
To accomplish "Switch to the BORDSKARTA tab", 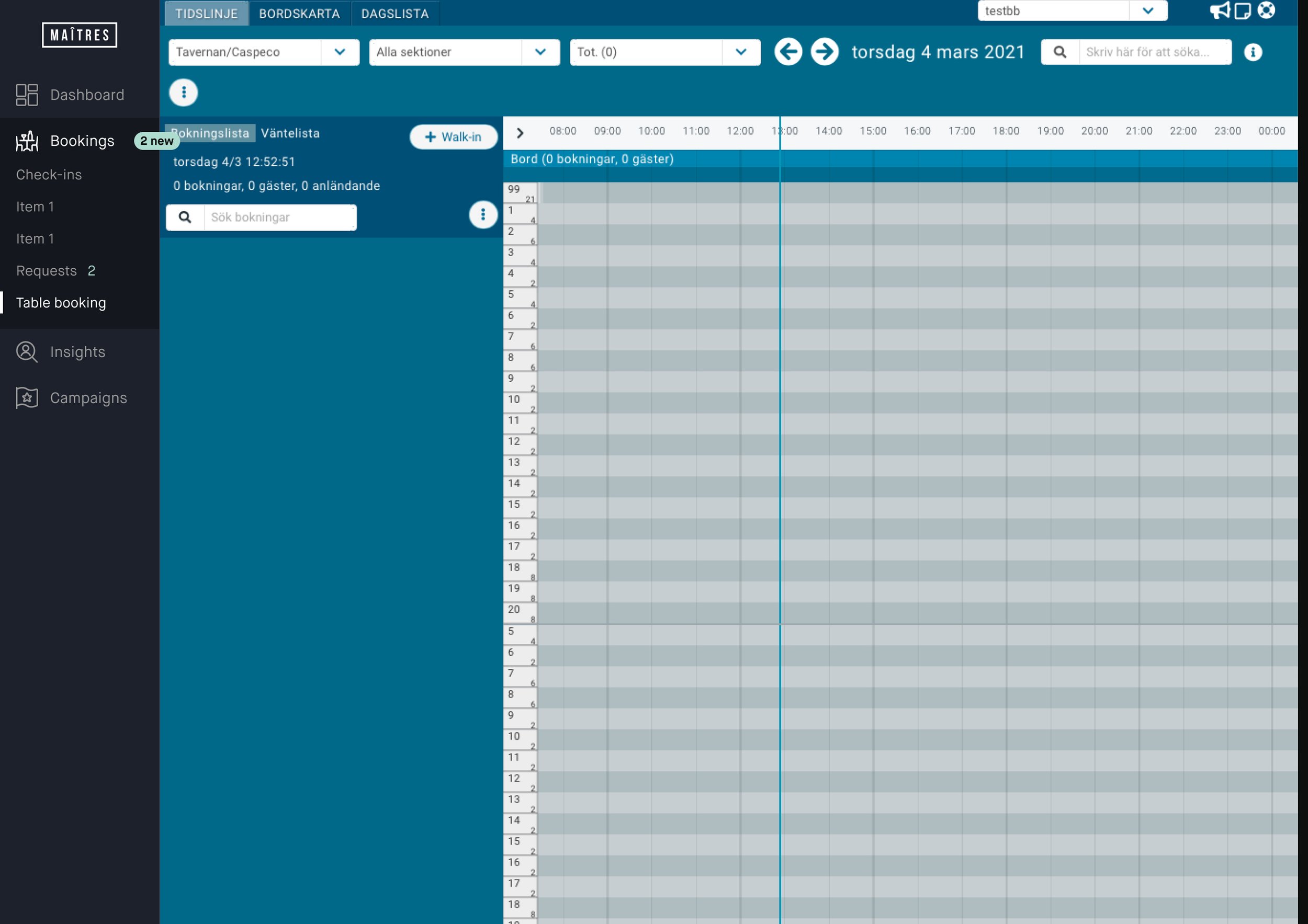I will coord(300,13).
